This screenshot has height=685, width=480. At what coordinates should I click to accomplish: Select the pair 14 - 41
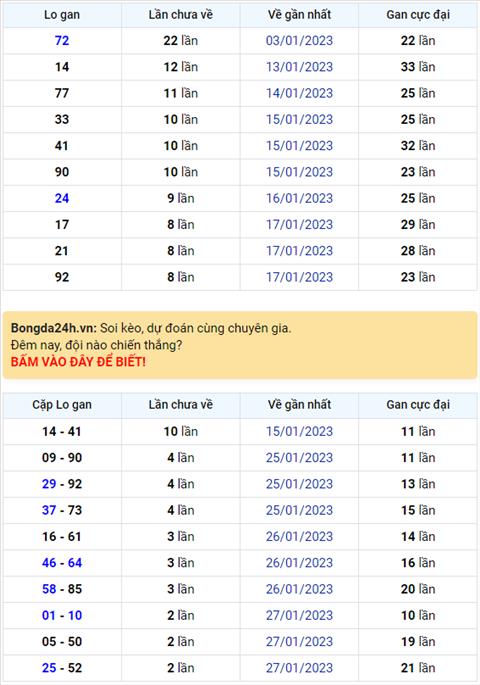coord(62,432)
